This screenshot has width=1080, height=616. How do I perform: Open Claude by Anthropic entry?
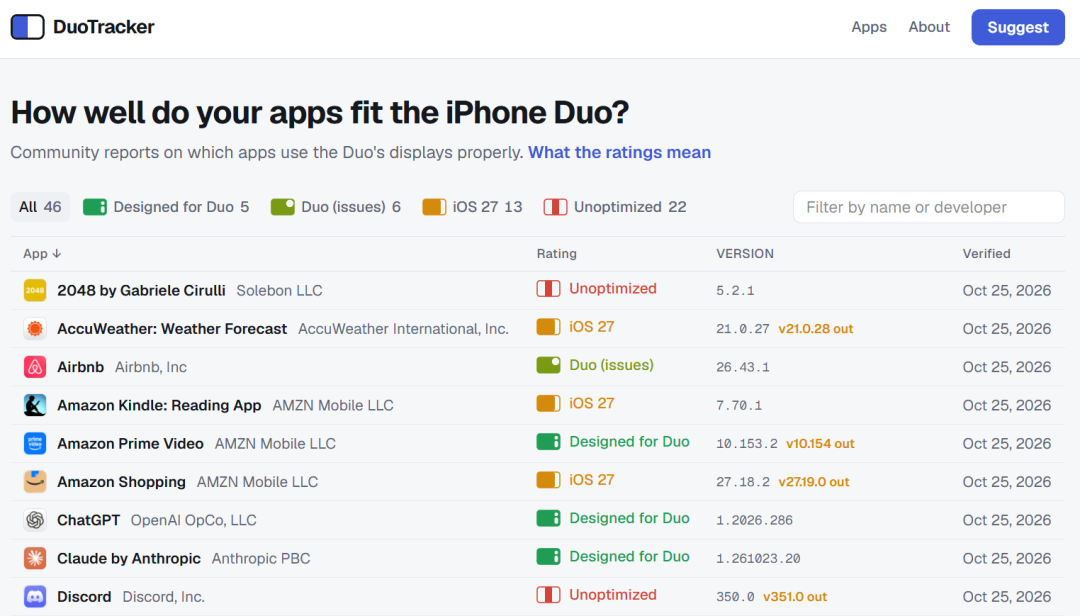pos(129,558)
